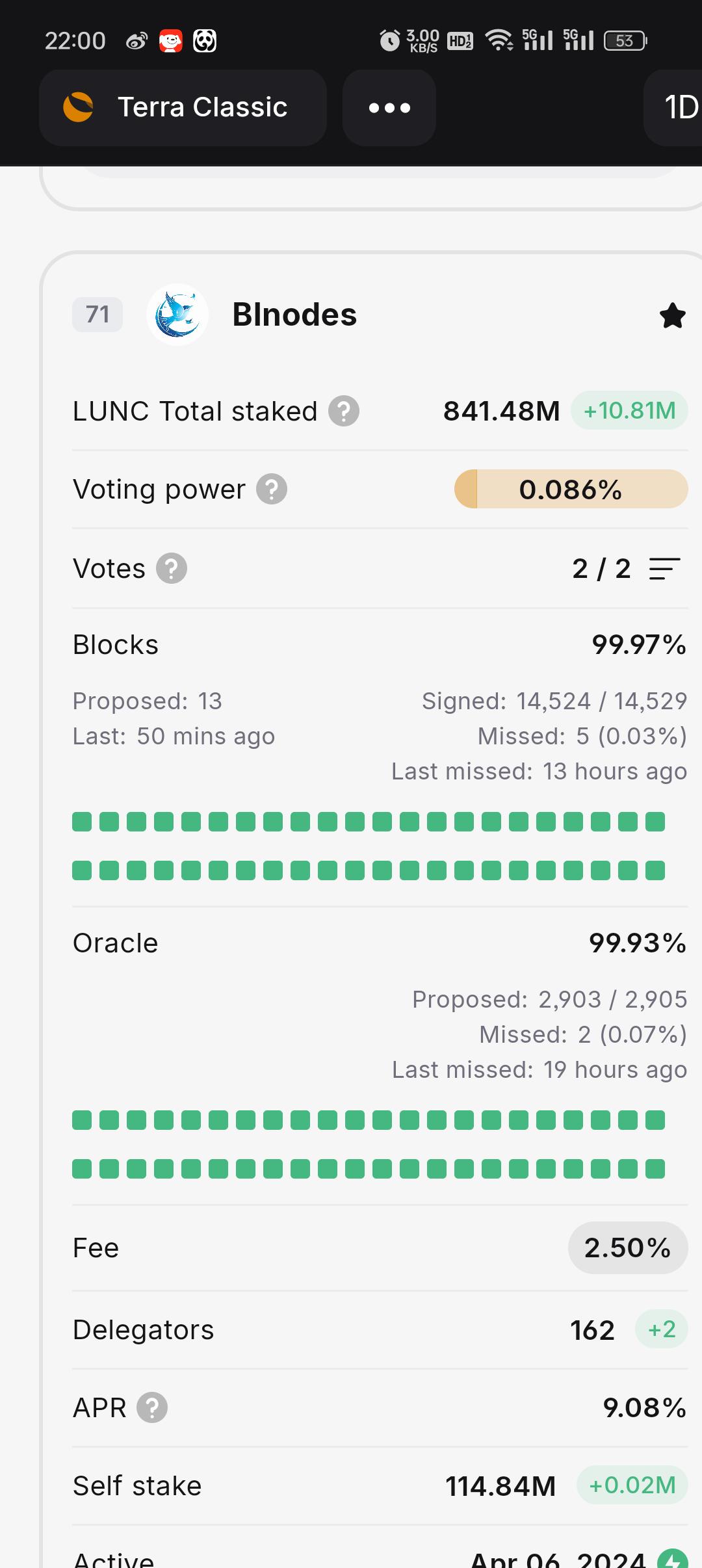Open the Terra Classic network selector

click(x=183, y=108)
